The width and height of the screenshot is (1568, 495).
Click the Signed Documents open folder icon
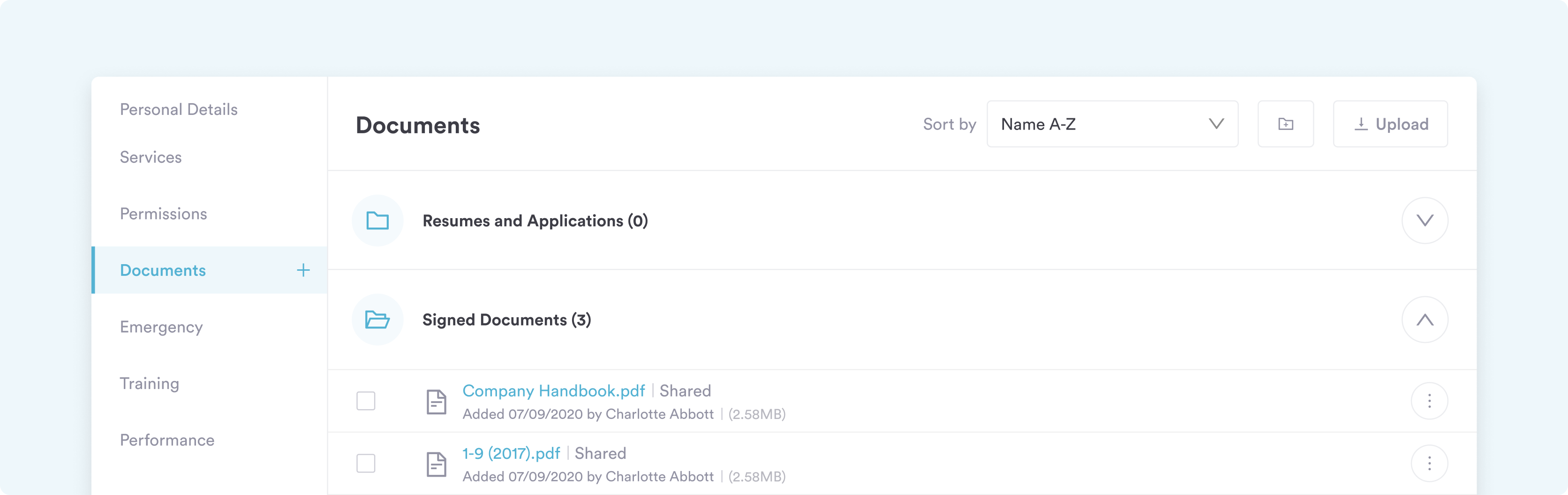coord(377,320)
